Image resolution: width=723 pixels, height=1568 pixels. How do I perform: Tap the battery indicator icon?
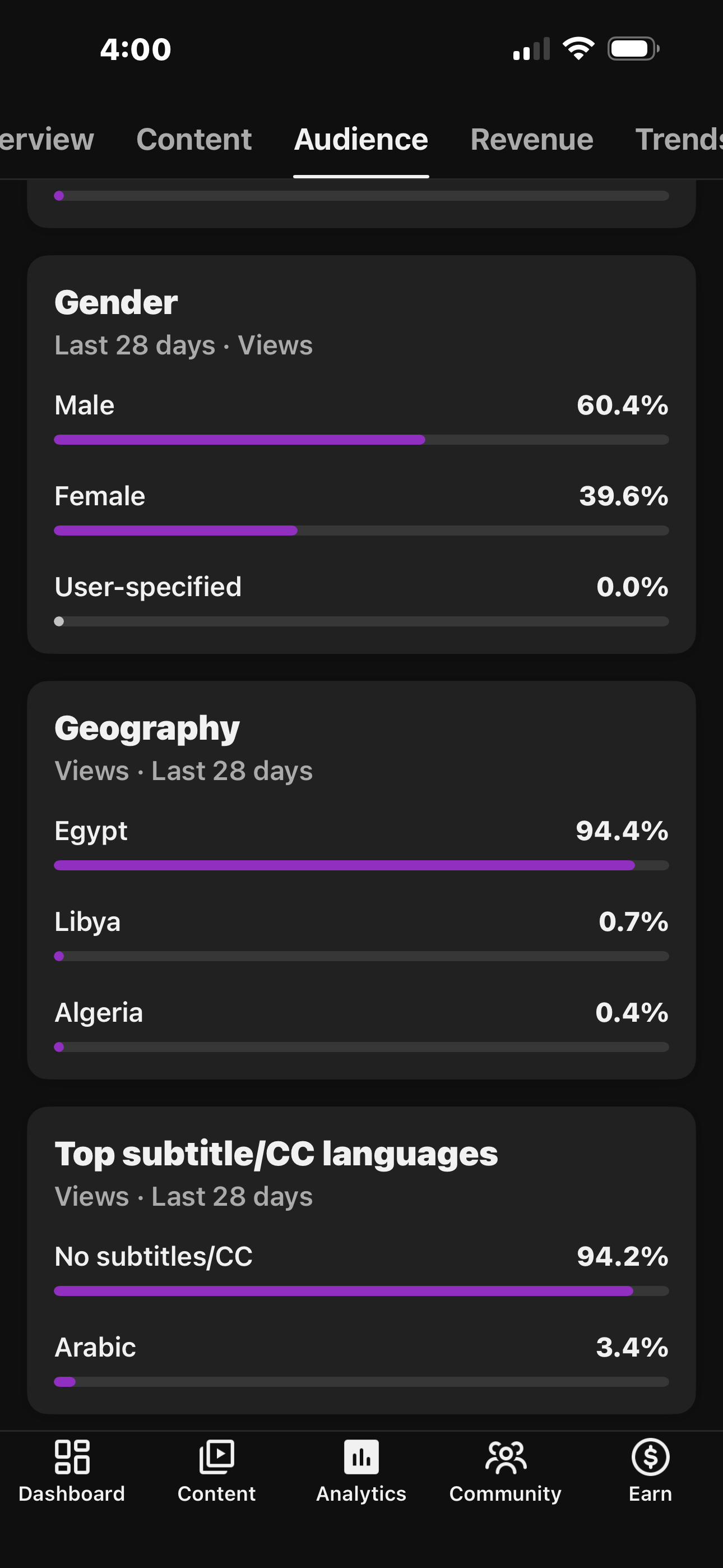pyautogui.click(x=633, y=49)
